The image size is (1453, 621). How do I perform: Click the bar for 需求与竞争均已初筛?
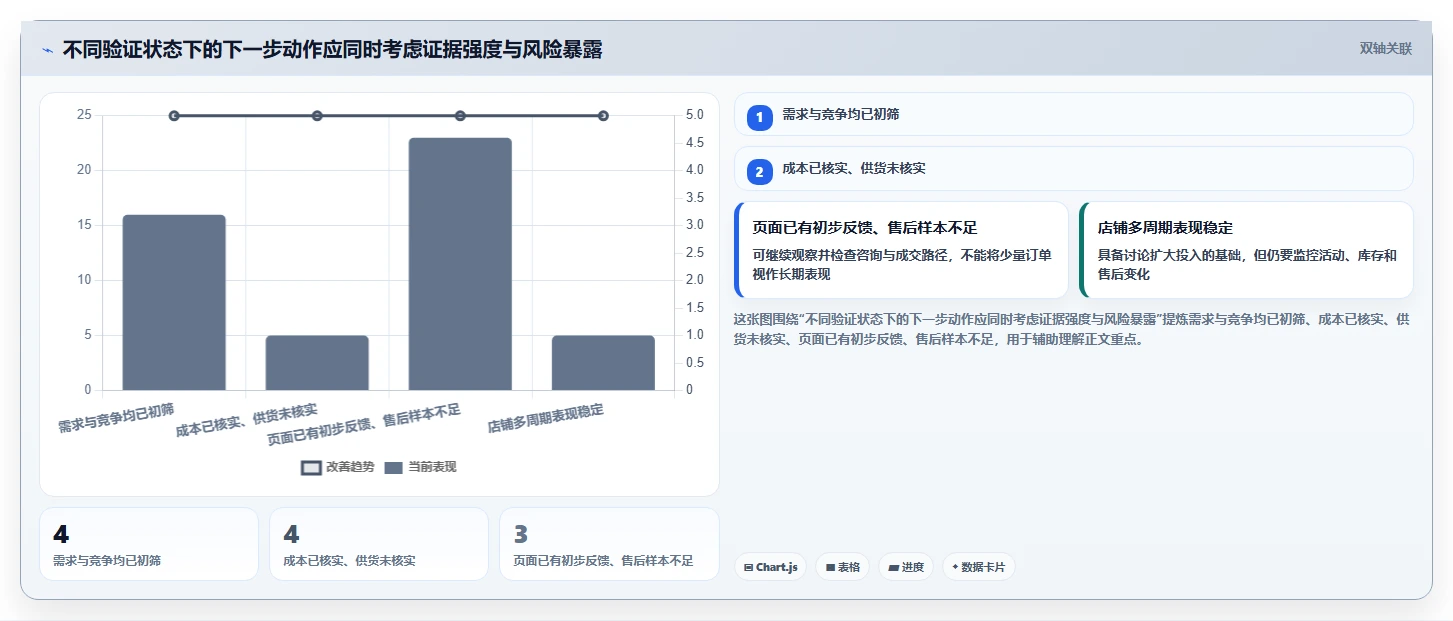click(174, 302)
